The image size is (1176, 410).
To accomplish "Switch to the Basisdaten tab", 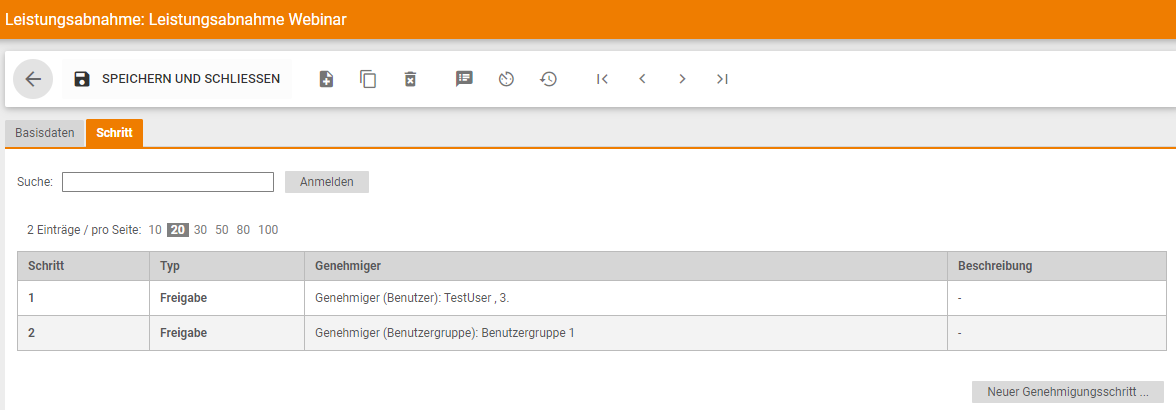I will 45,133.
